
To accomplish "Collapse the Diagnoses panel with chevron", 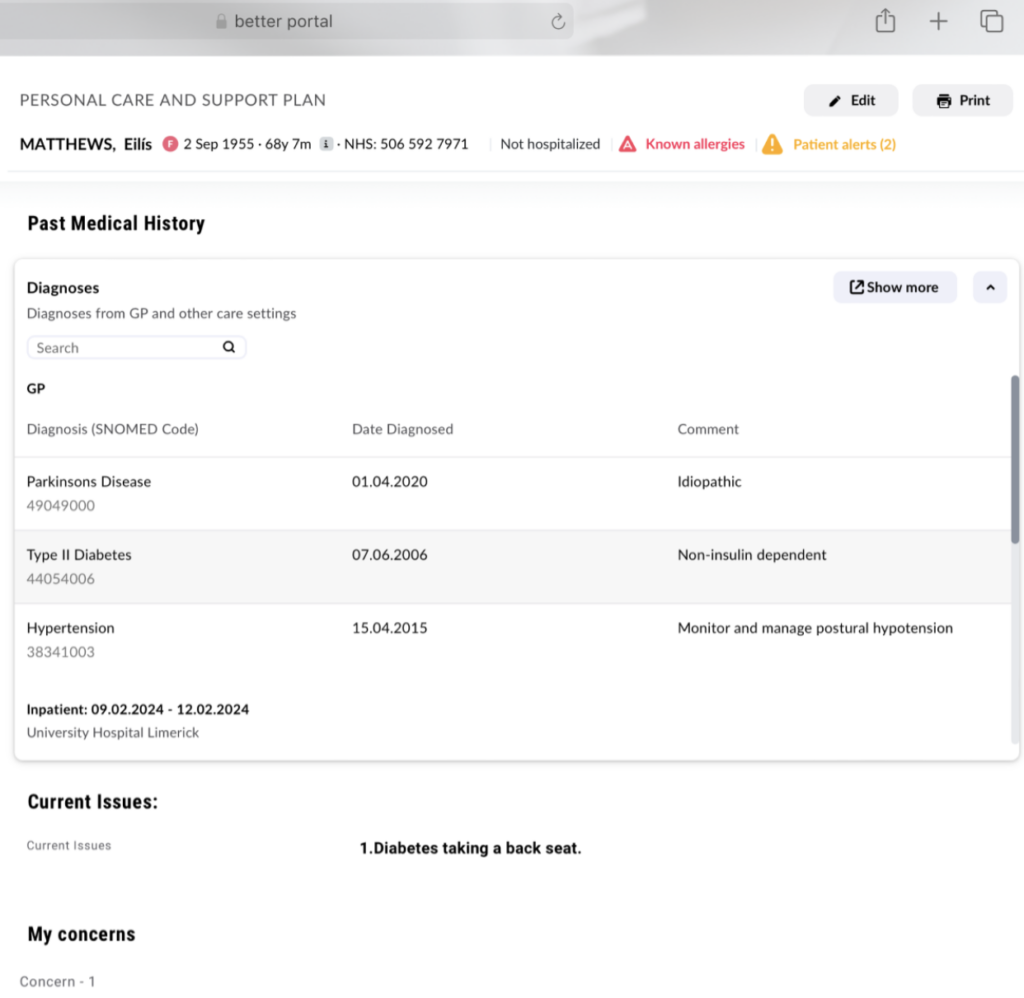I will 990,287.
